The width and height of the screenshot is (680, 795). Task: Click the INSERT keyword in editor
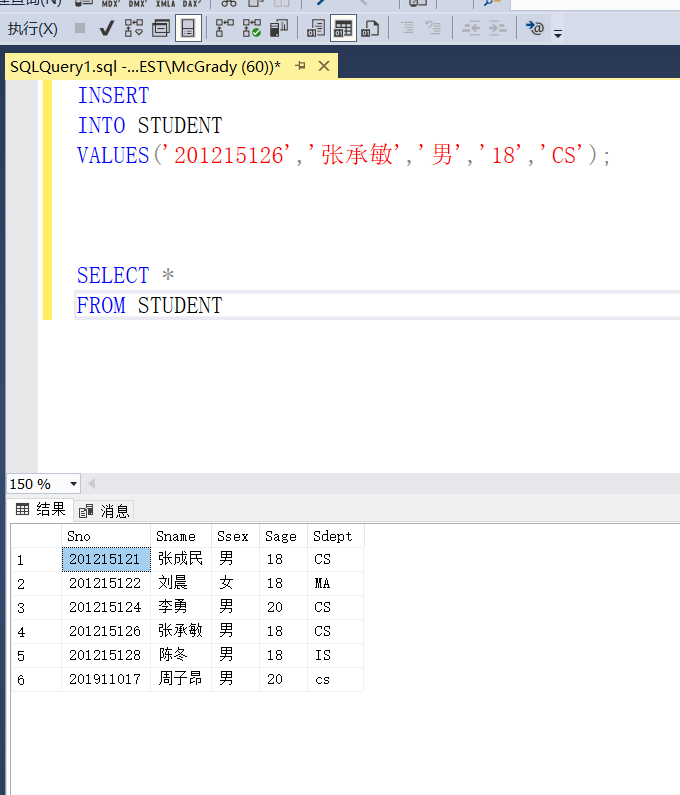pyautogui.click(x=113, y=95)
